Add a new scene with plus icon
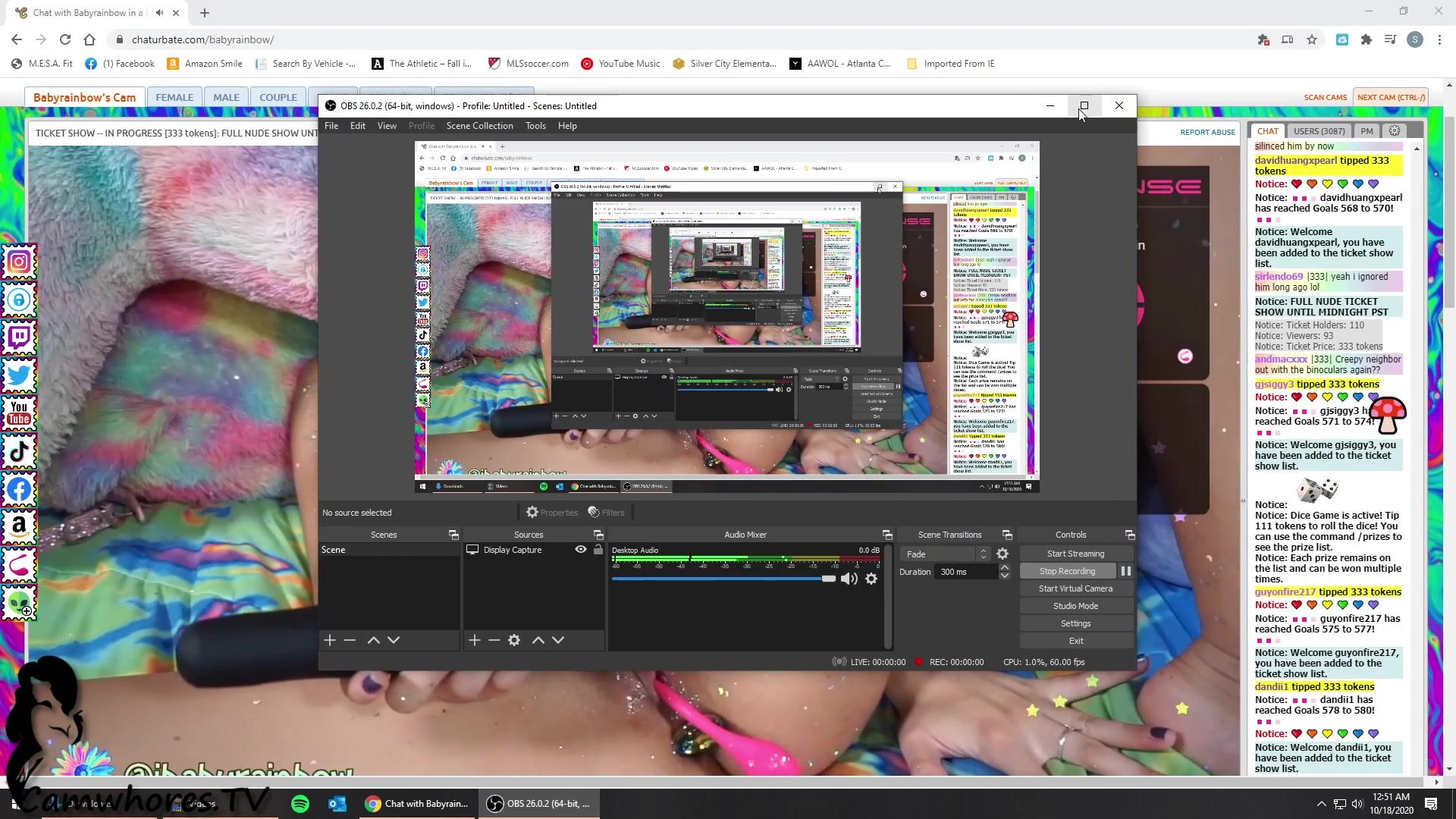Image resolution: width=1456 pixels, height=819 pixels. click(329, 640)
